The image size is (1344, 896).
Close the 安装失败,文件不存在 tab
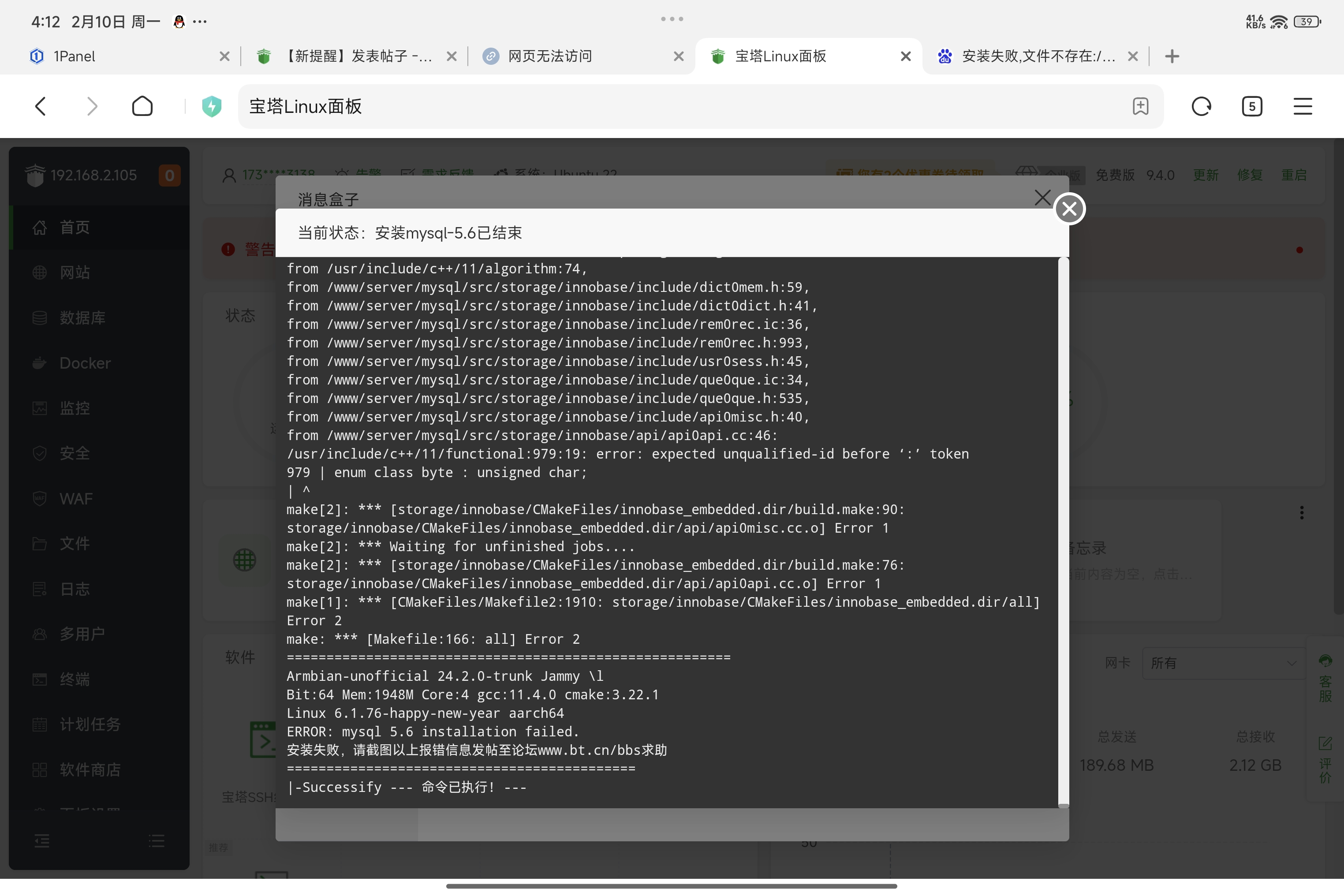click(x=1133, y=56)
